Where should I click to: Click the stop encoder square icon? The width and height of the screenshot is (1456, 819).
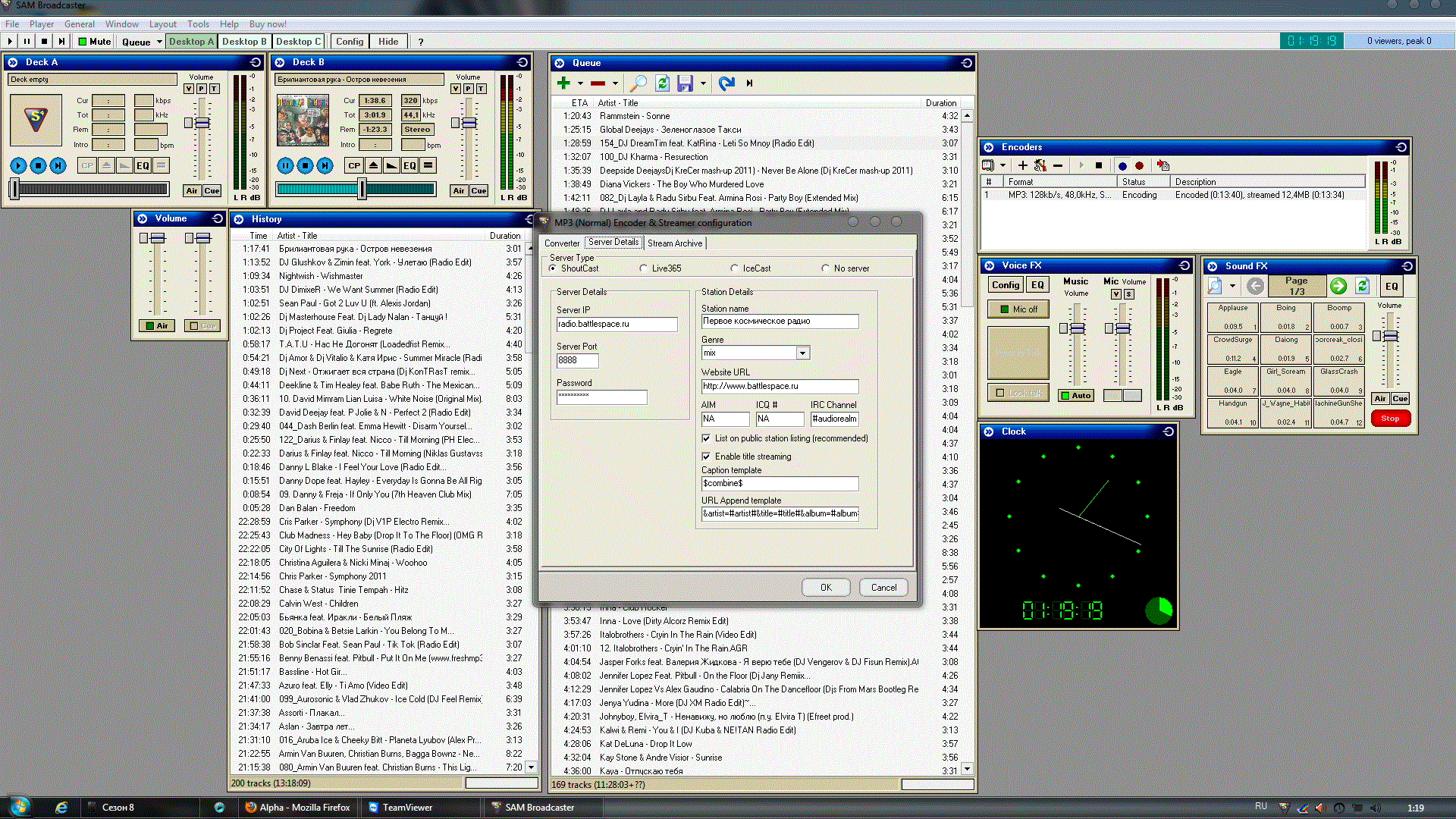[1099, 165]
